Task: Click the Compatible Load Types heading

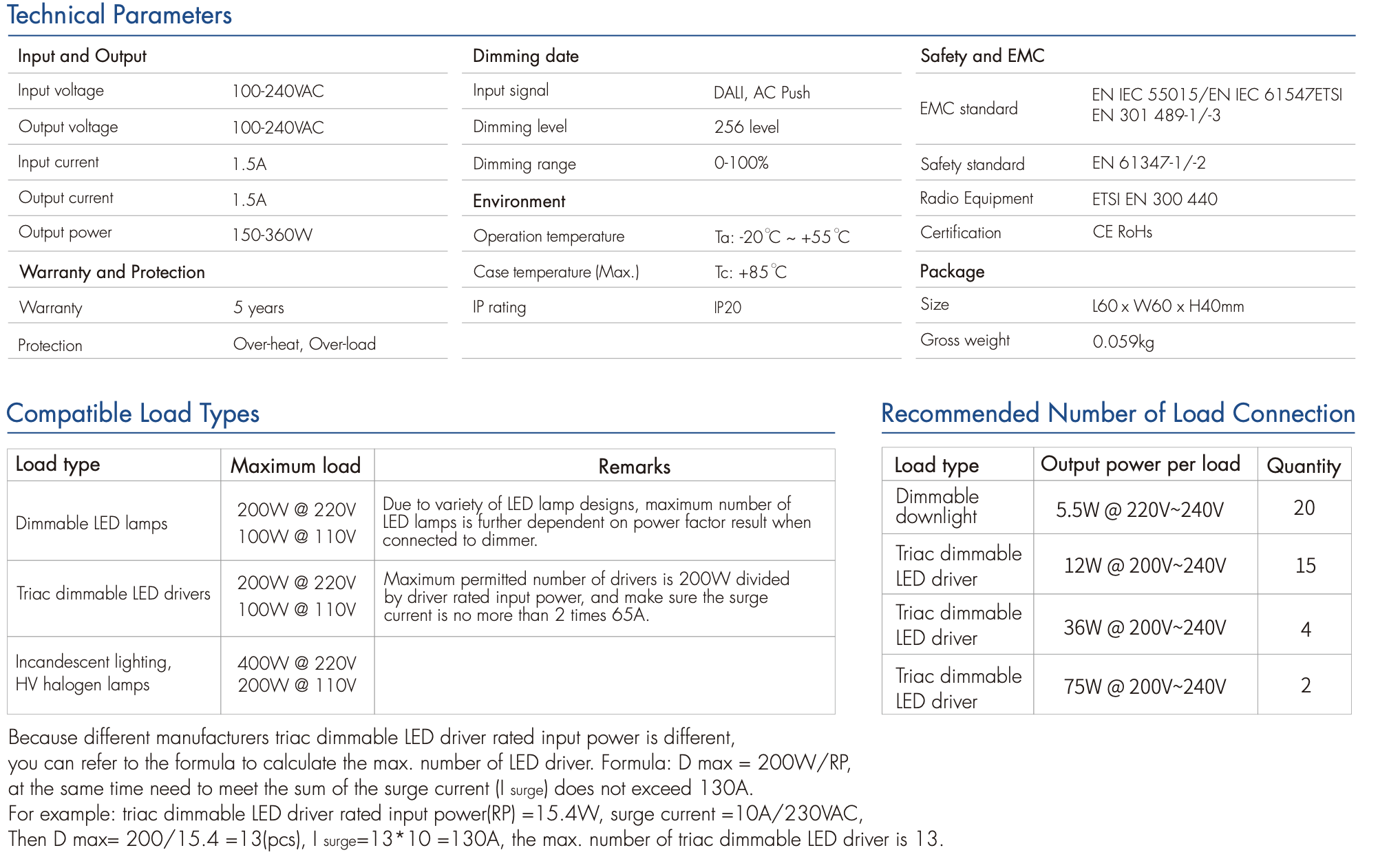Action: [133, 414]
